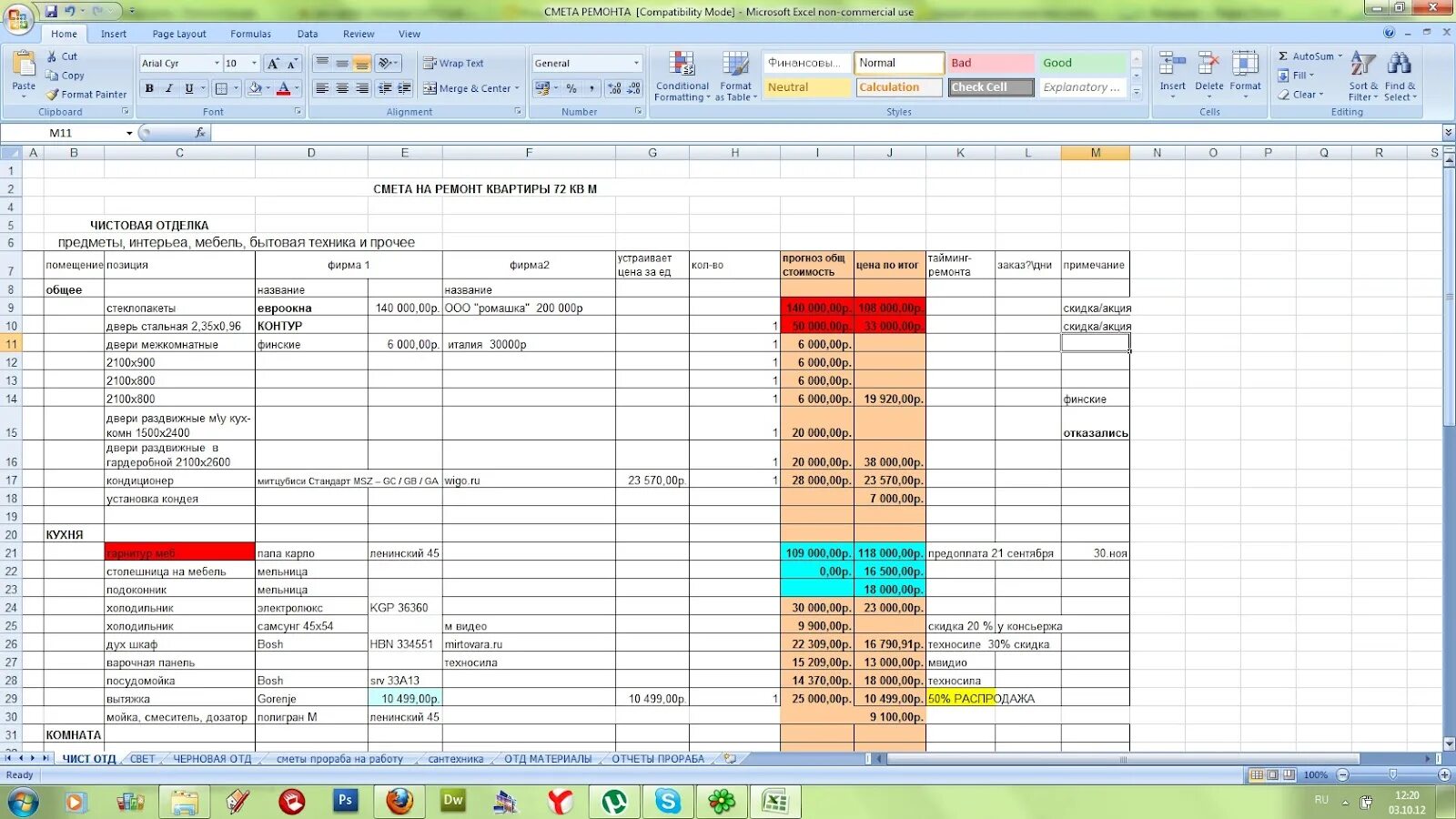Click the Copy button in Clipboard

[66, 76]
